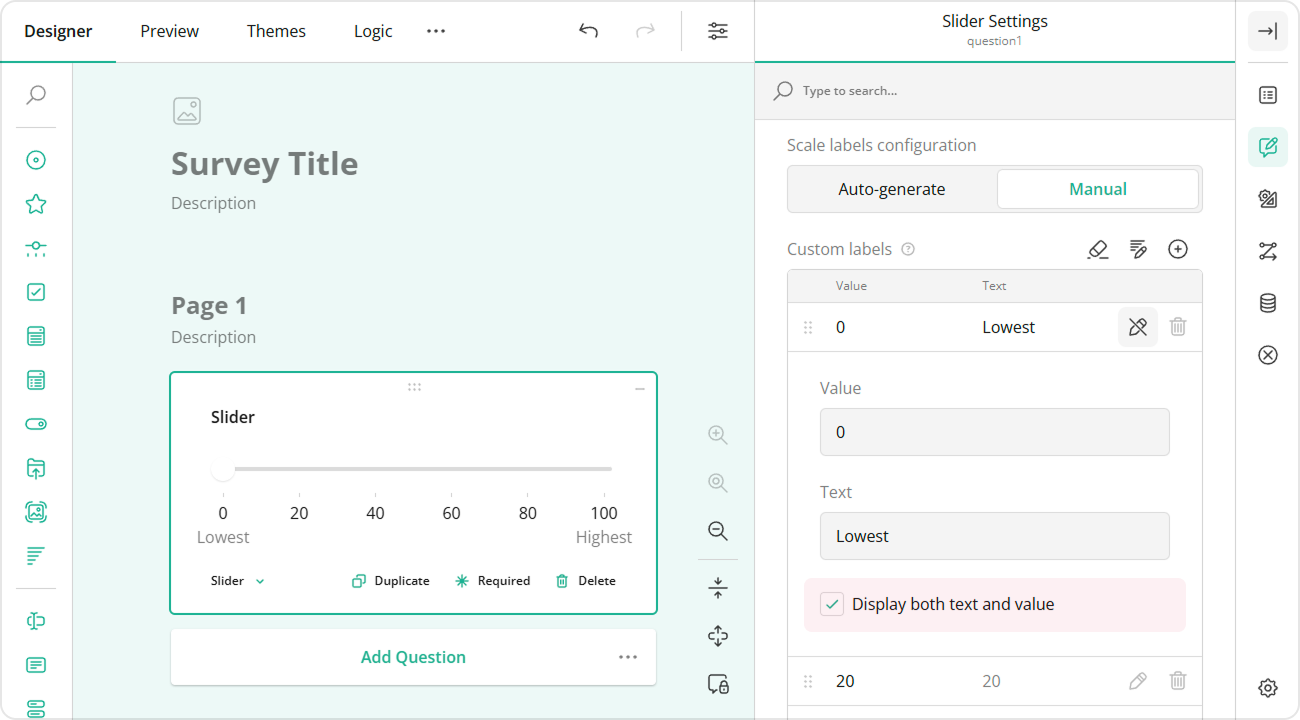Switch scale labels to Auto-generate mode
Image resolution: width=1300 pixels, height=720 pixels.
[891, 188]
